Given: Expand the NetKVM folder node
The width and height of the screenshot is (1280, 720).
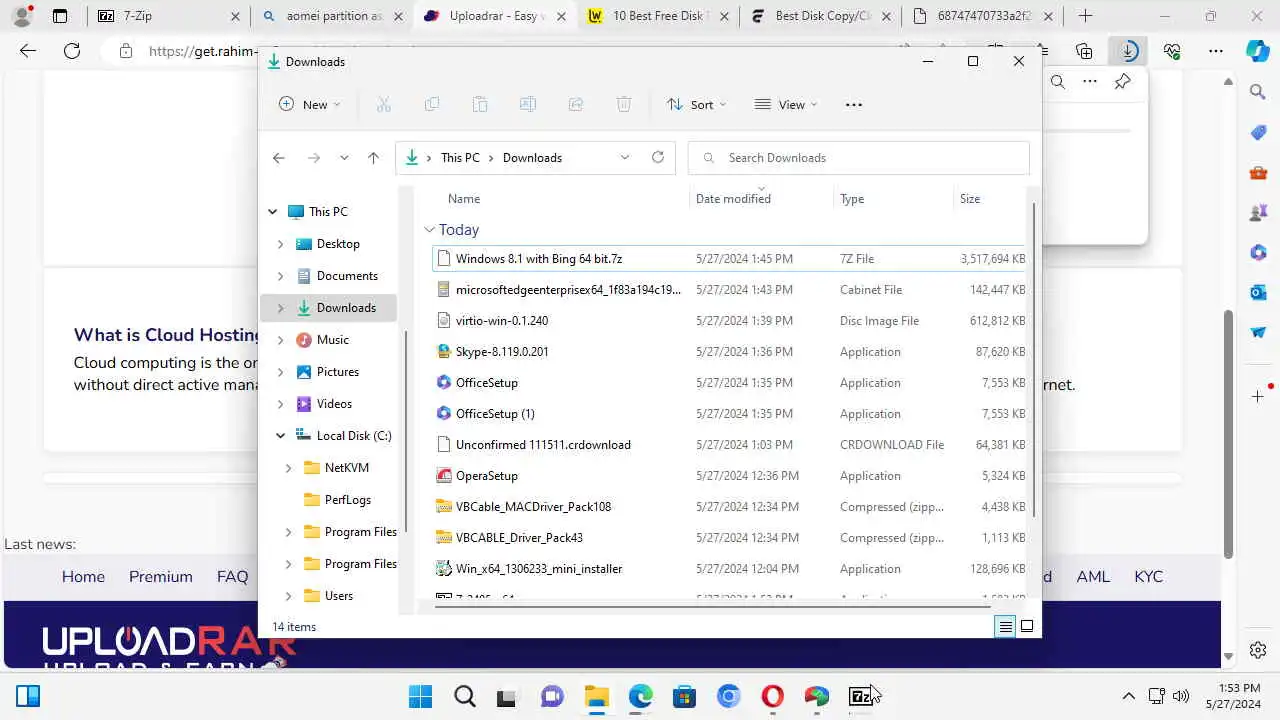Looking at the screenshot, I should pyautogui.click(x=288, y=467).
